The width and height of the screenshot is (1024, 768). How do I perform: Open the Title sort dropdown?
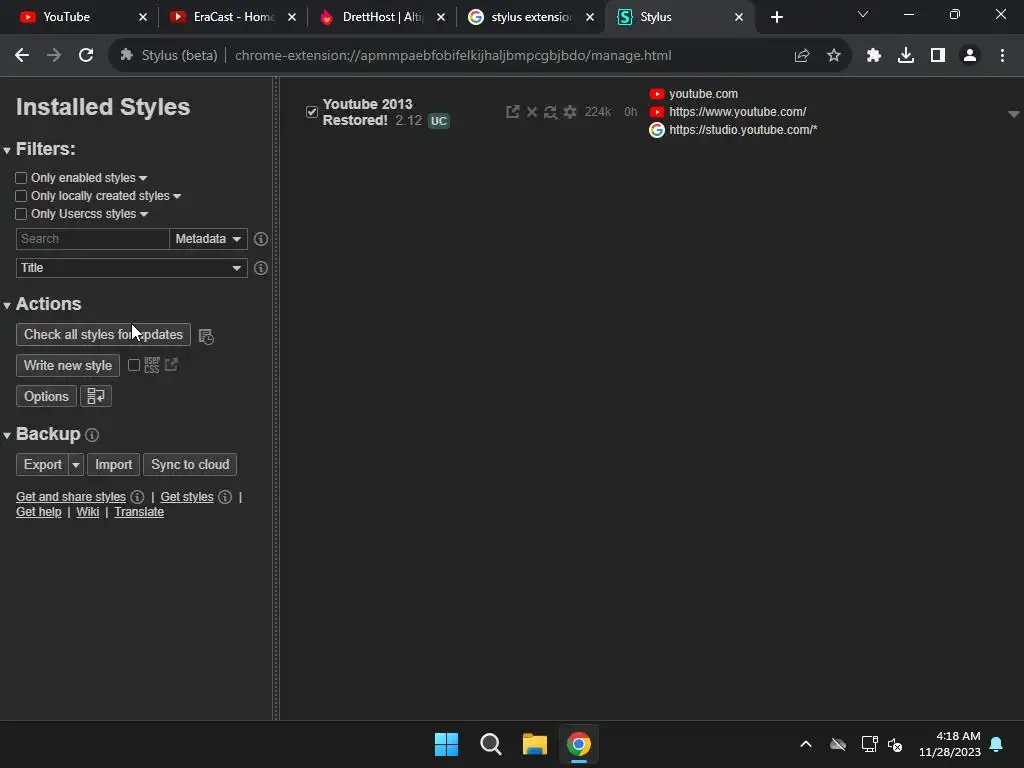[x=131, y=268]
